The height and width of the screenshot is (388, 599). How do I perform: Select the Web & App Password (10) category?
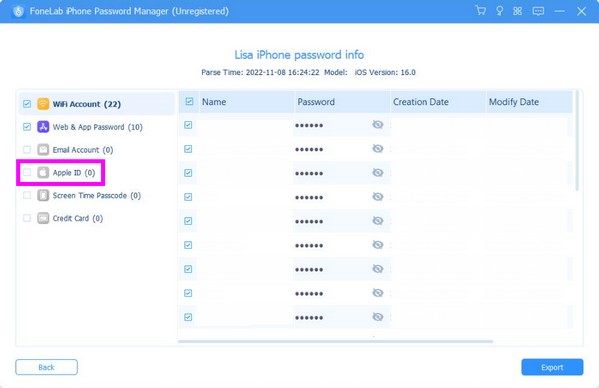tap(97, 127)
